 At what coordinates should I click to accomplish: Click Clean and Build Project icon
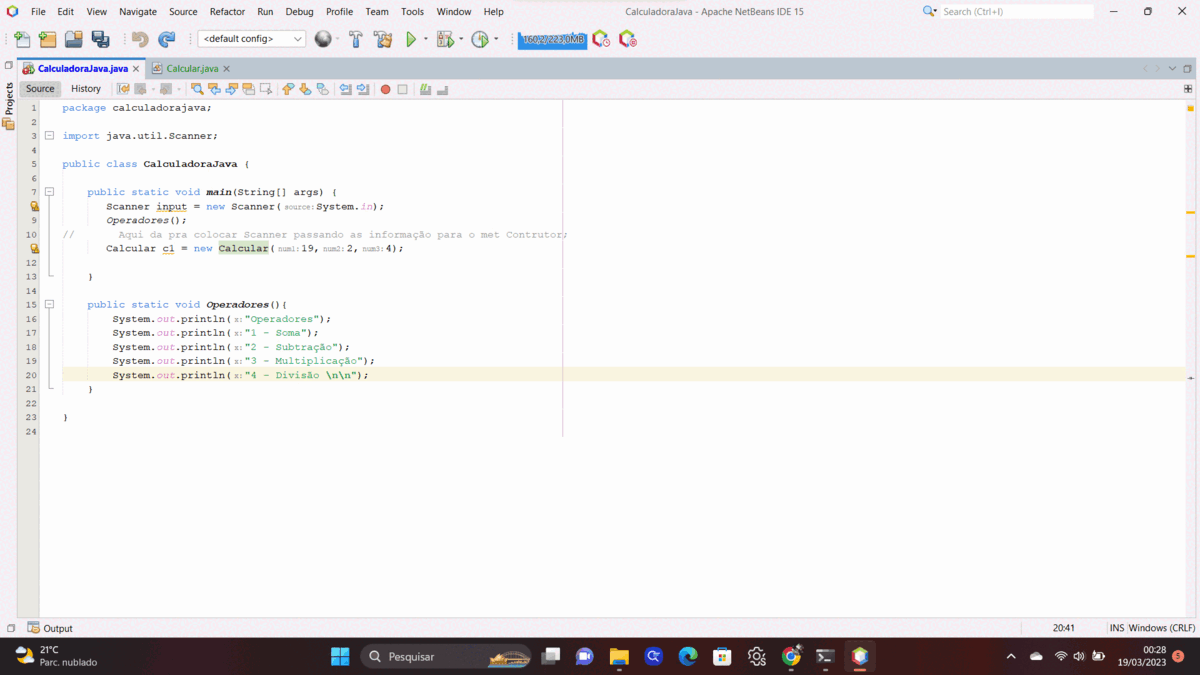coord(383,39)
